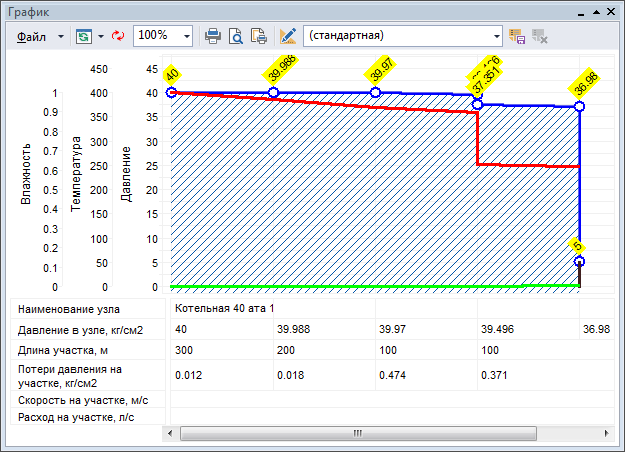Click the print icon

(x=213, y=35)
